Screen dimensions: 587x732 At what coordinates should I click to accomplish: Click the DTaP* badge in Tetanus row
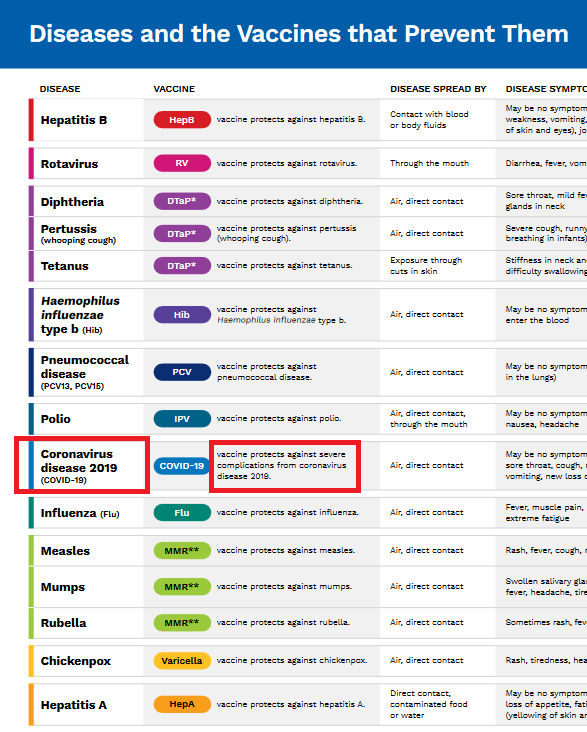coord(182,266)
